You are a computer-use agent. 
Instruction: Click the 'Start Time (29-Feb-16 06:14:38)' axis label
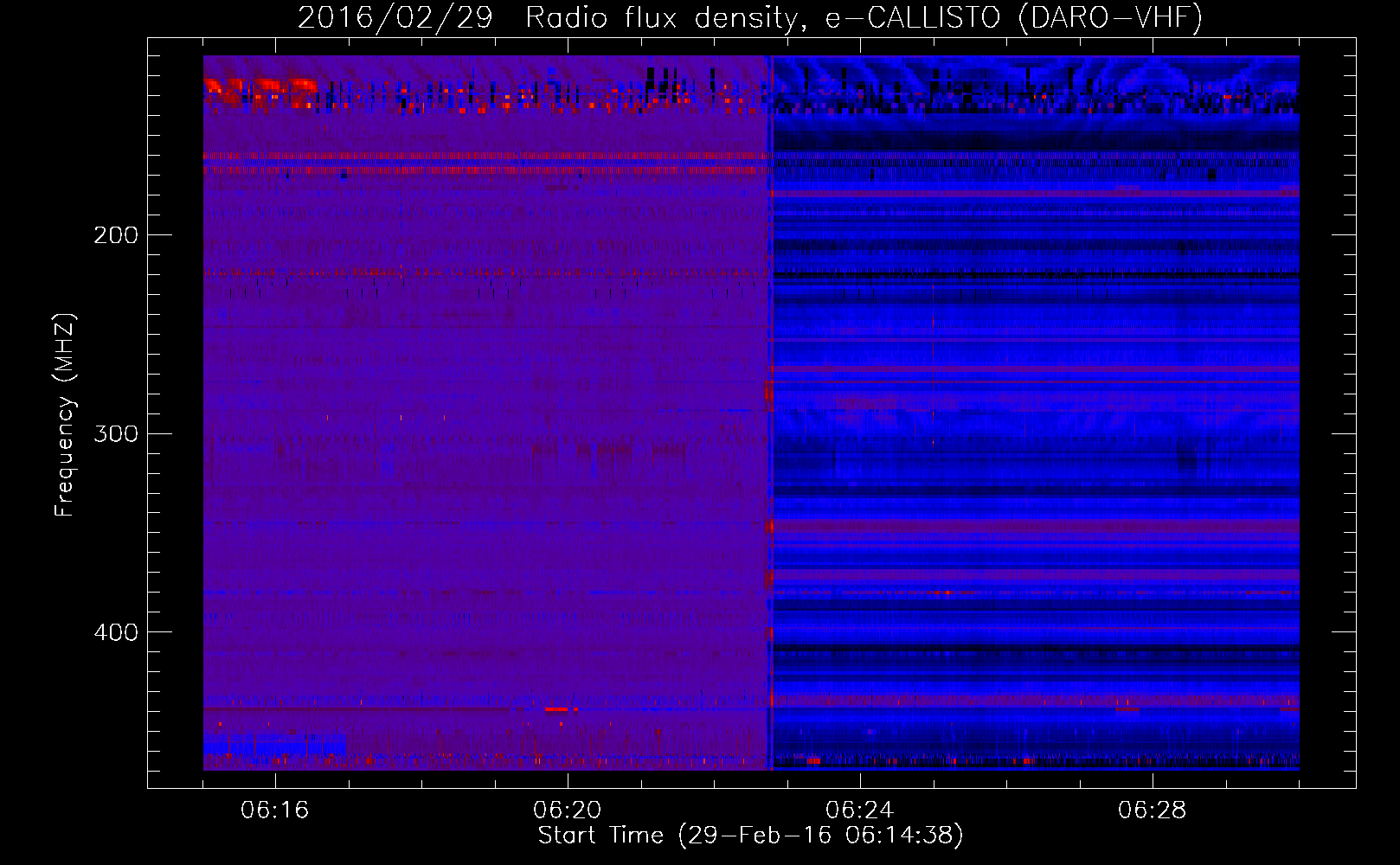pos(750,836)
